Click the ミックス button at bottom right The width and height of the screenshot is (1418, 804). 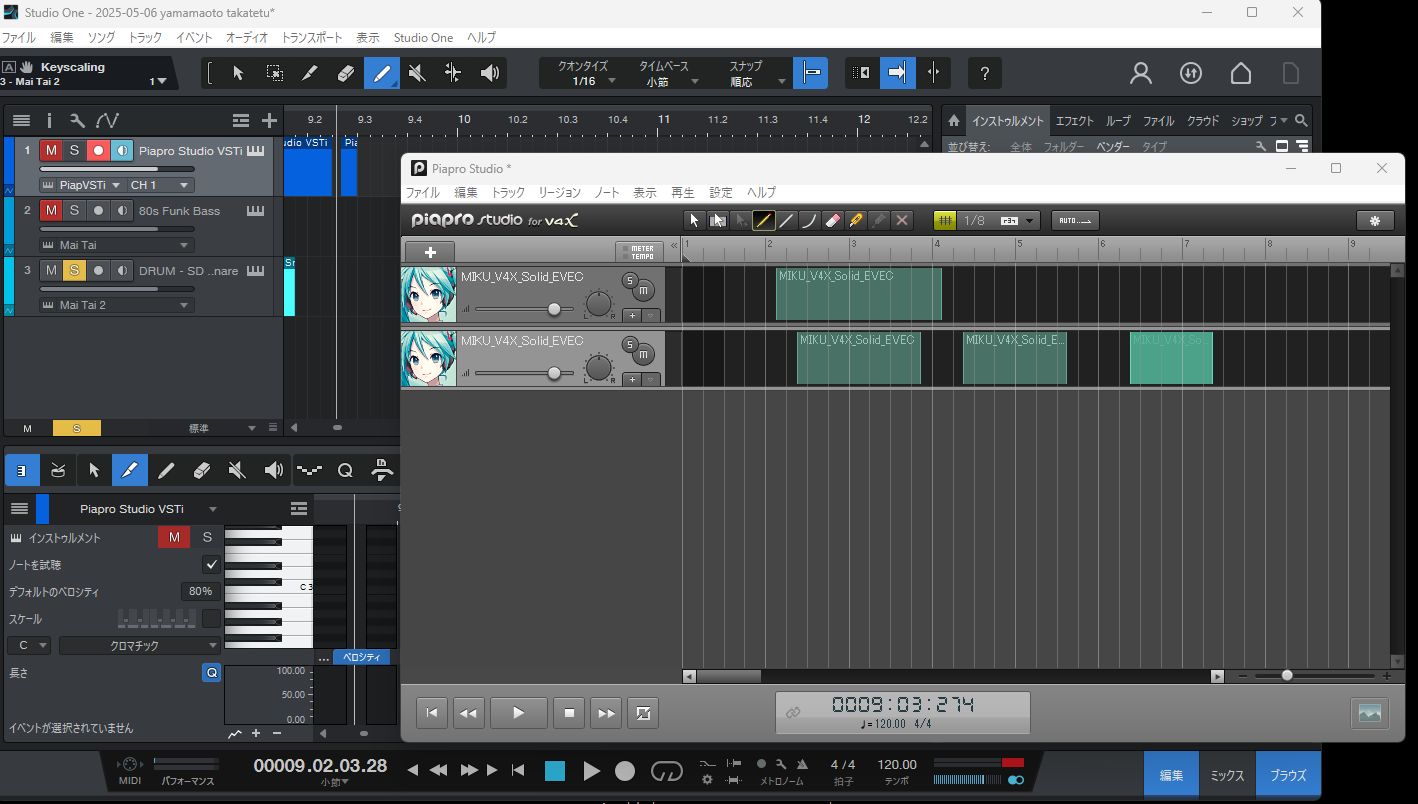click(x=1227, y=775)
